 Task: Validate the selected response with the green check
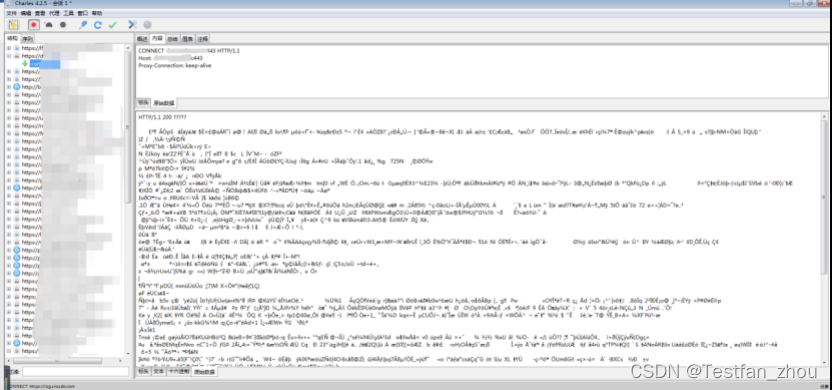click(112, 24)
